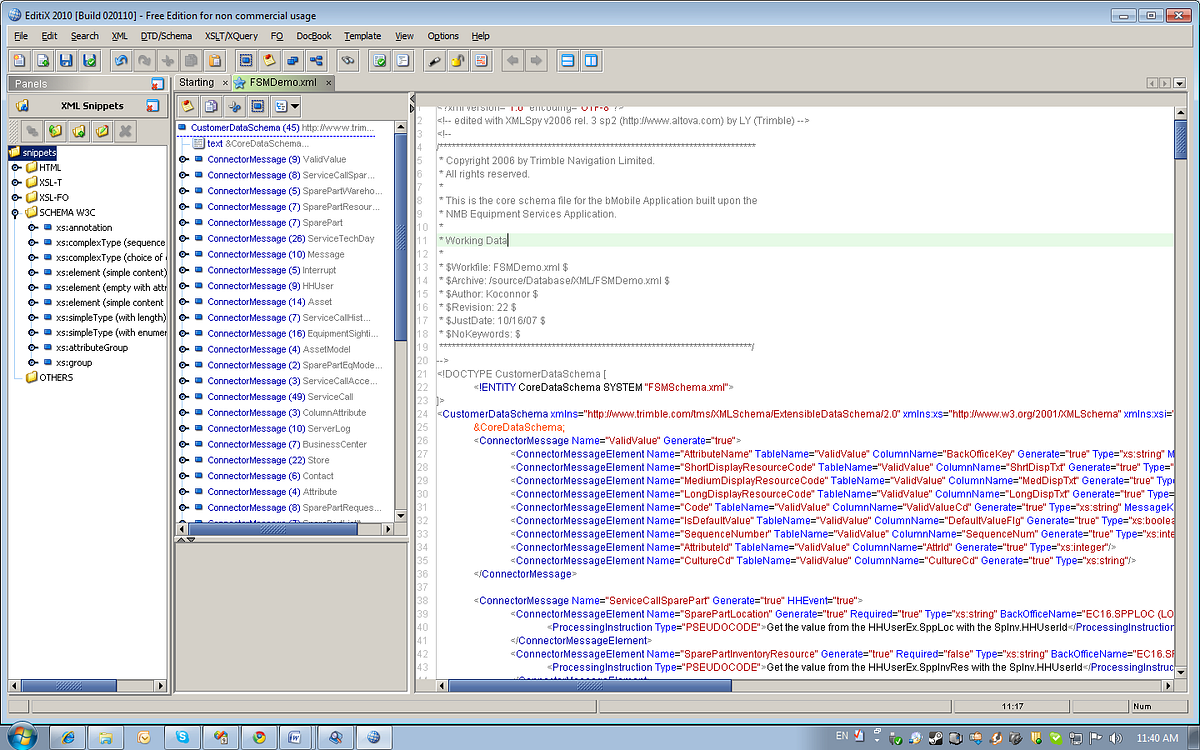Click the back arrow navigation icon

(x=513, y=61)
